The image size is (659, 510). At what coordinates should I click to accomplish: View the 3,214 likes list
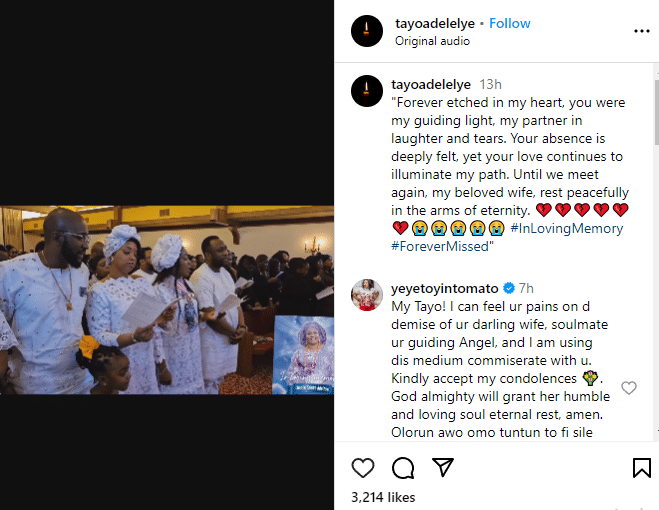383,497
